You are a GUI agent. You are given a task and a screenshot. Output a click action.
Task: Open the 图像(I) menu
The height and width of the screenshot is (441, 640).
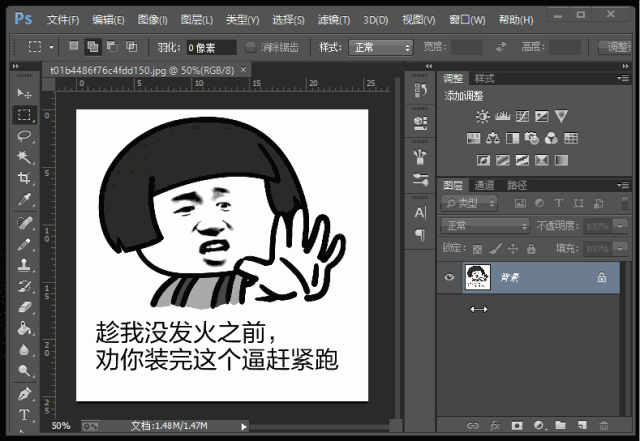[152, 19]
